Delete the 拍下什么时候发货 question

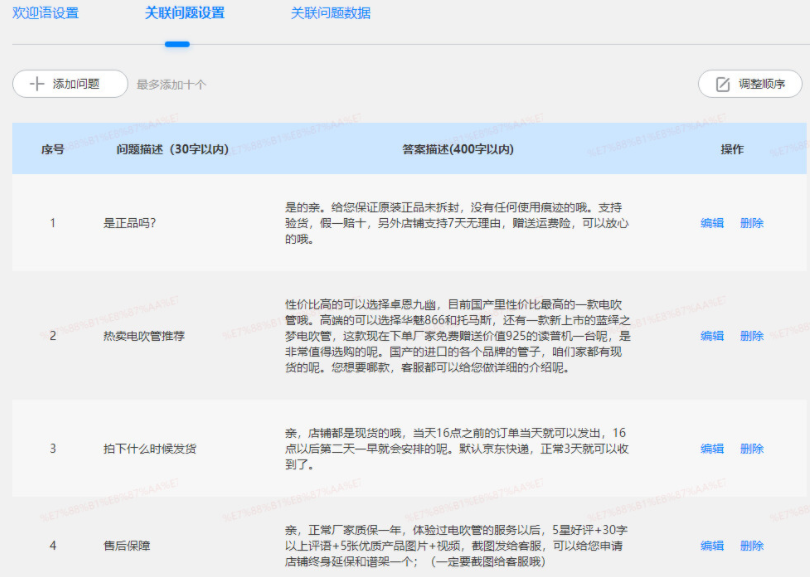tap(750, 449)
